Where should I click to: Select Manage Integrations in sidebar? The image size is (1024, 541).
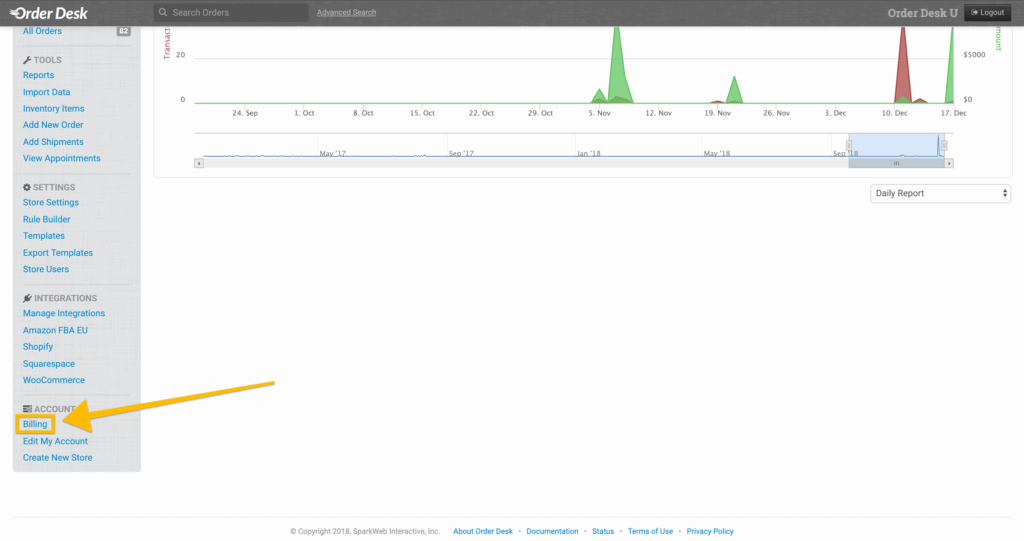(x=64, y=314)
